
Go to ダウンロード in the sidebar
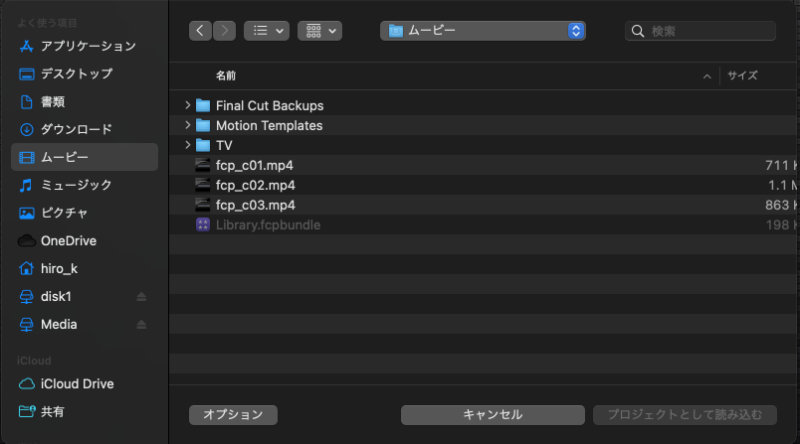76,129
